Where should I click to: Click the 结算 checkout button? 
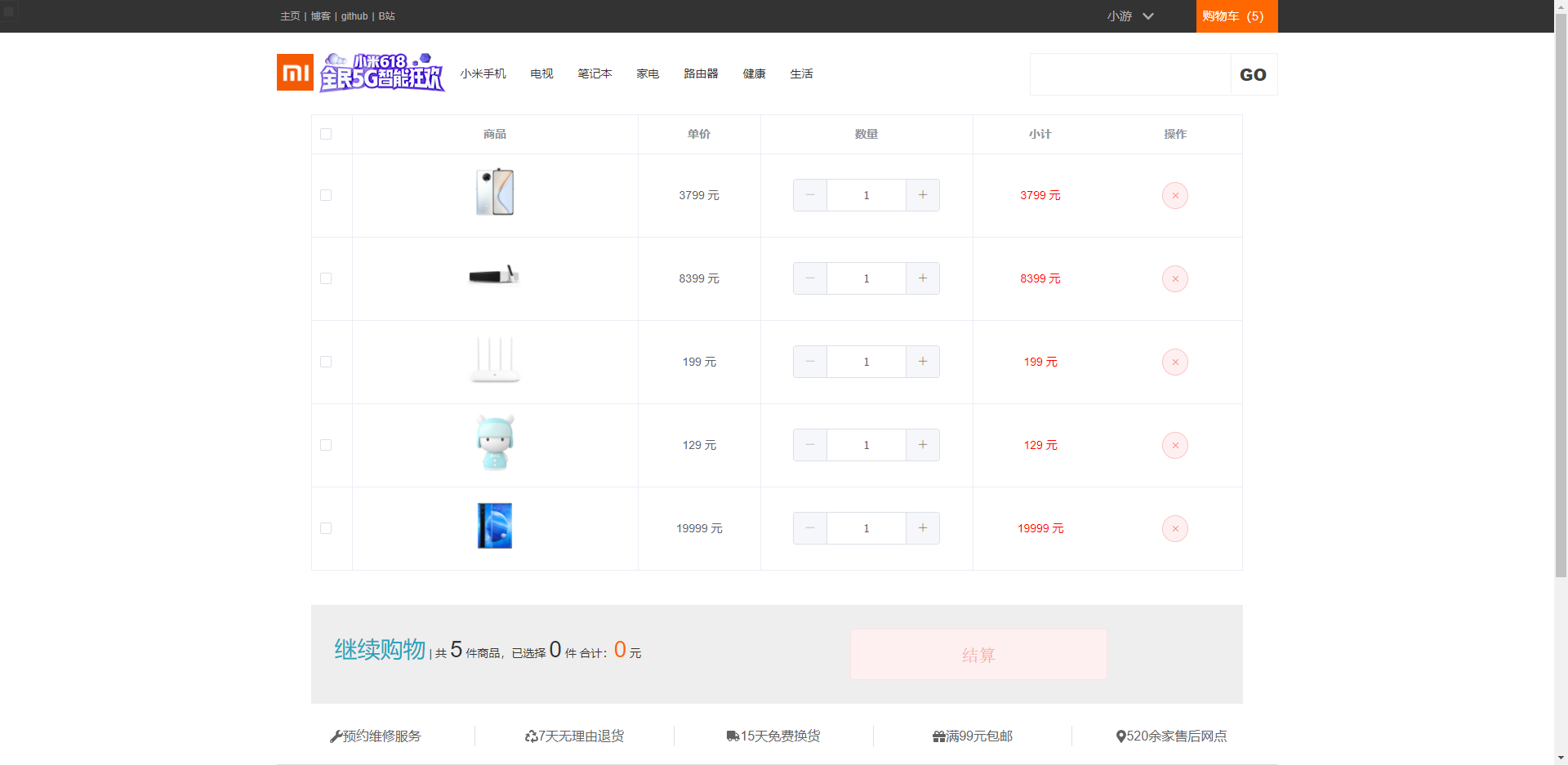click(978, 655)
